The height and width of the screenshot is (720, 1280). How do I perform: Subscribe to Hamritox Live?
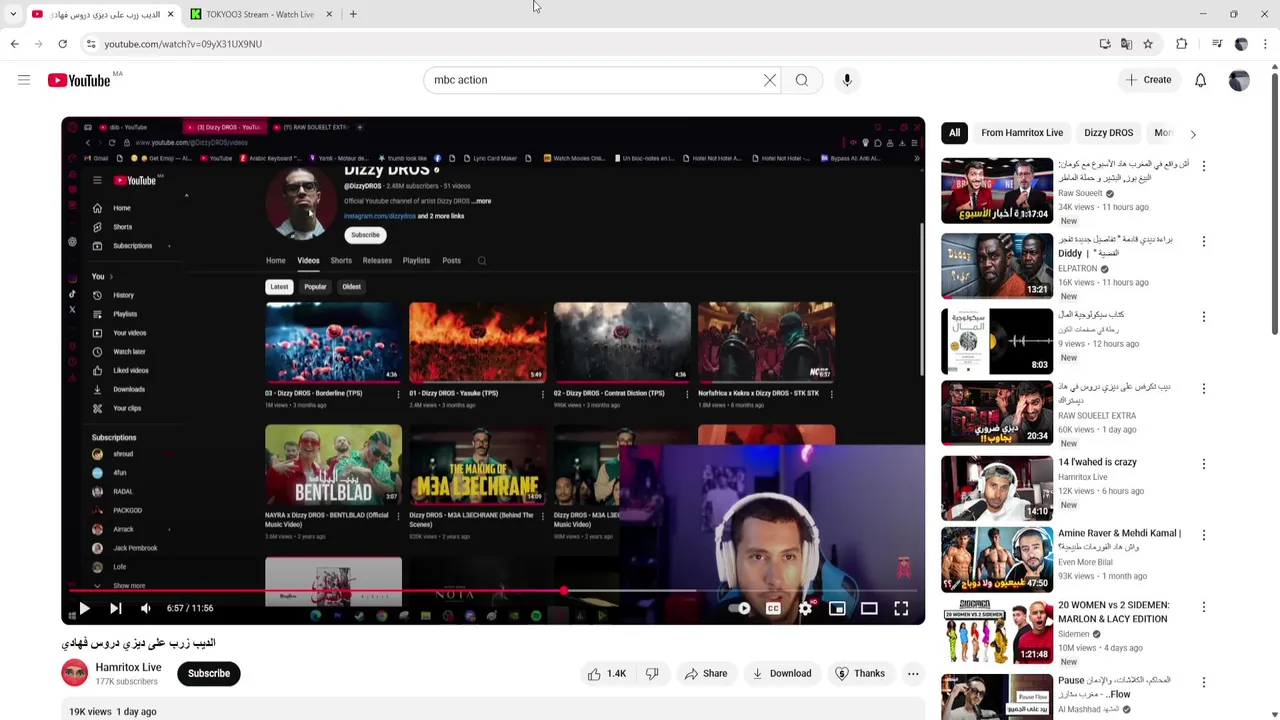tap(209, 674)
